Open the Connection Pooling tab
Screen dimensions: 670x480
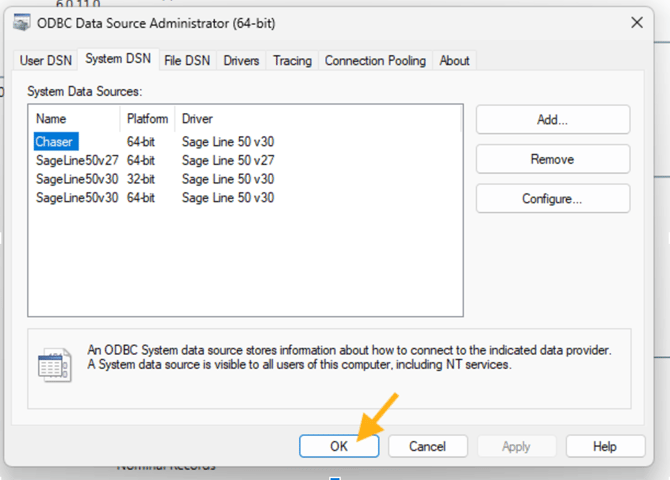tap(375, 61)
